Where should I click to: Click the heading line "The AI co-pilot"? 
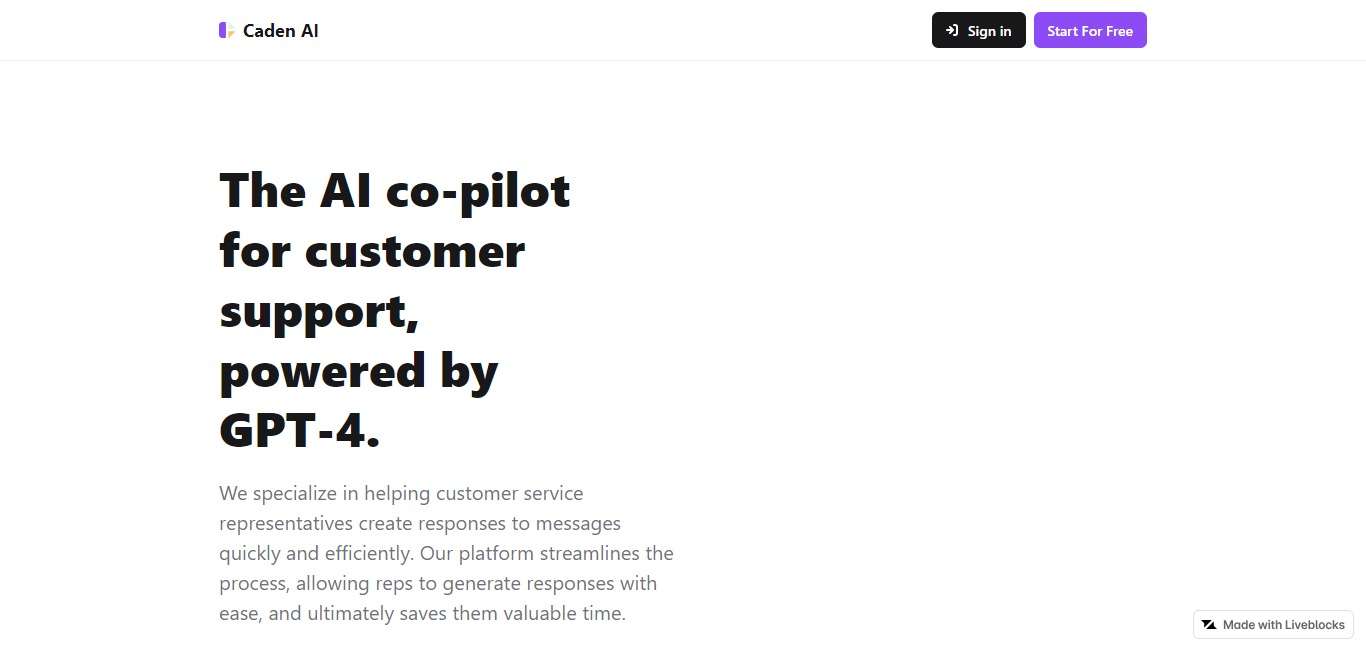tap(394, 190)
